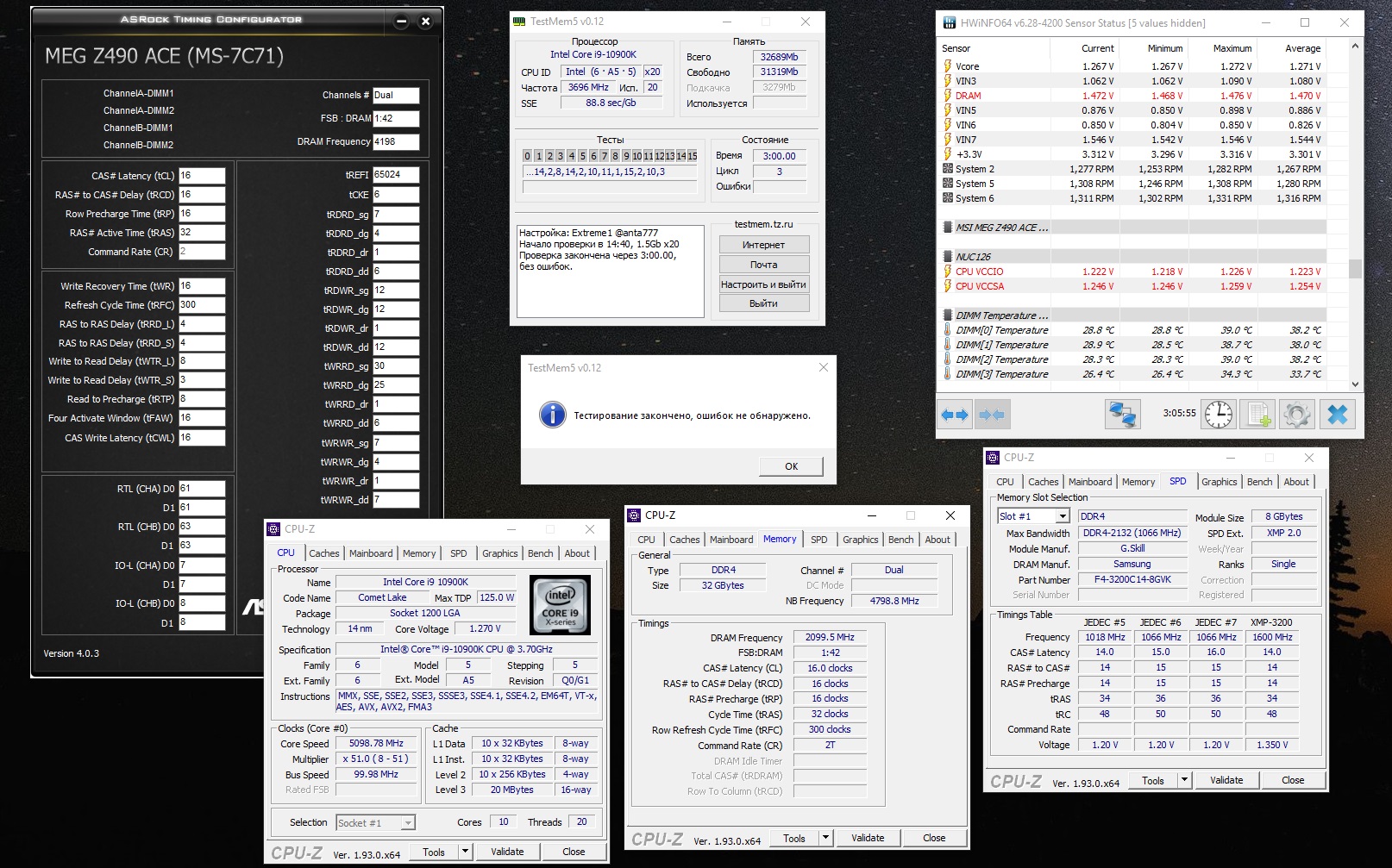Select Graphics tab in CPU-Z SPD window

click(x=1220, y=482)
